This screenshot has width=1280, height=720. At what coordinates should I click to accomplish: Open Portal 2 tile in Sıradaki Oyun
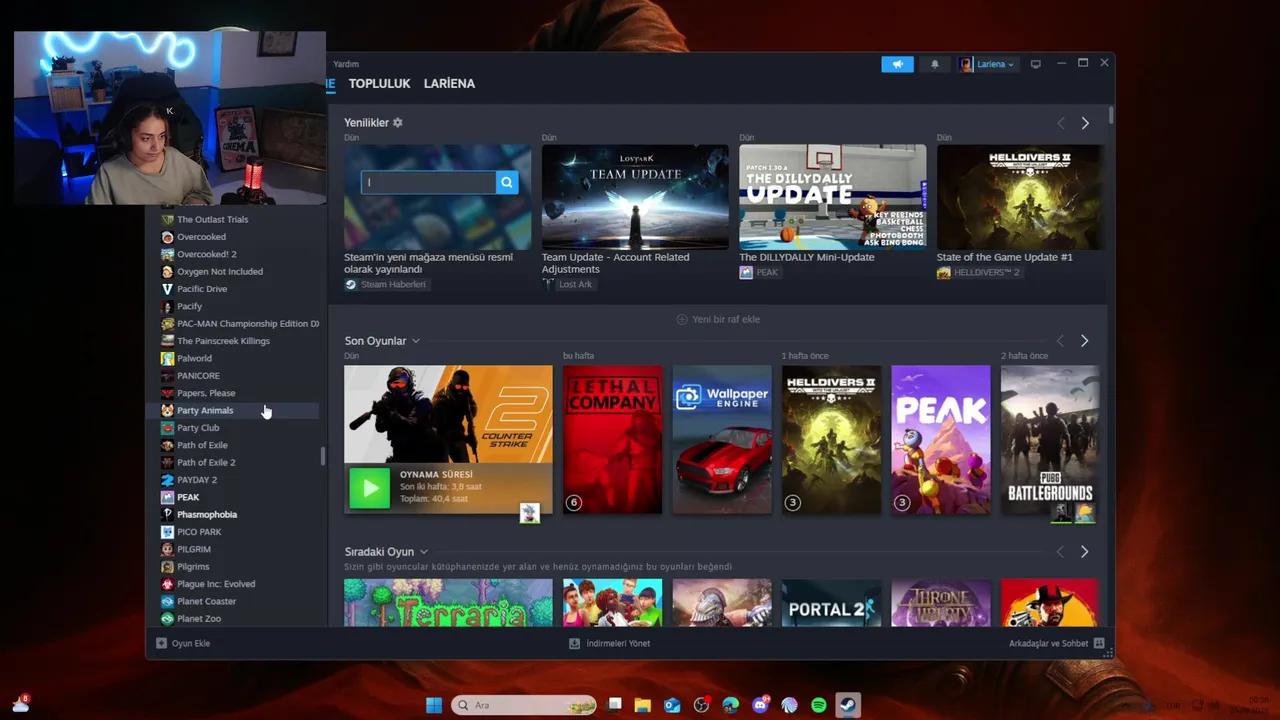pos(831,603)
